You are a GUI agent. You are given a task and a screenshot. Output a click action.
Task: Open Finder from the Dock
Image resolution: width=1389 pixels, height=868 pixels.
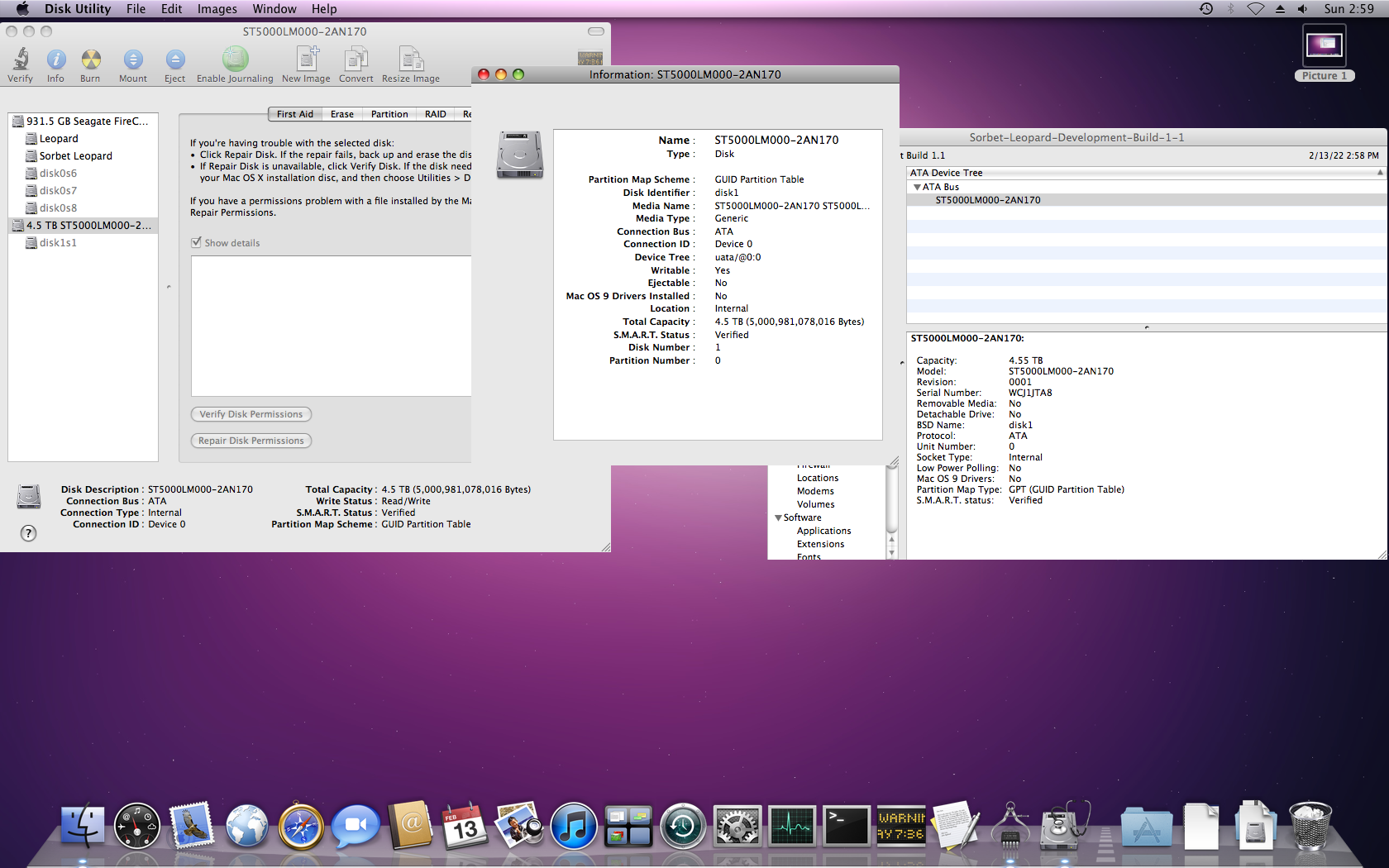tap(83, 826)
